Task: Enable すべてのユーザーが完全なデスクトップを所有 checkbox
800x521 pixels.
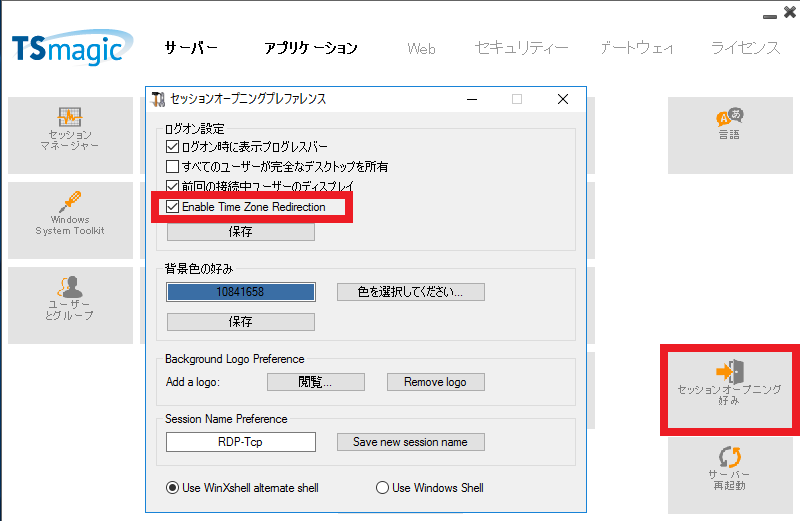Action: click(172, 166)
